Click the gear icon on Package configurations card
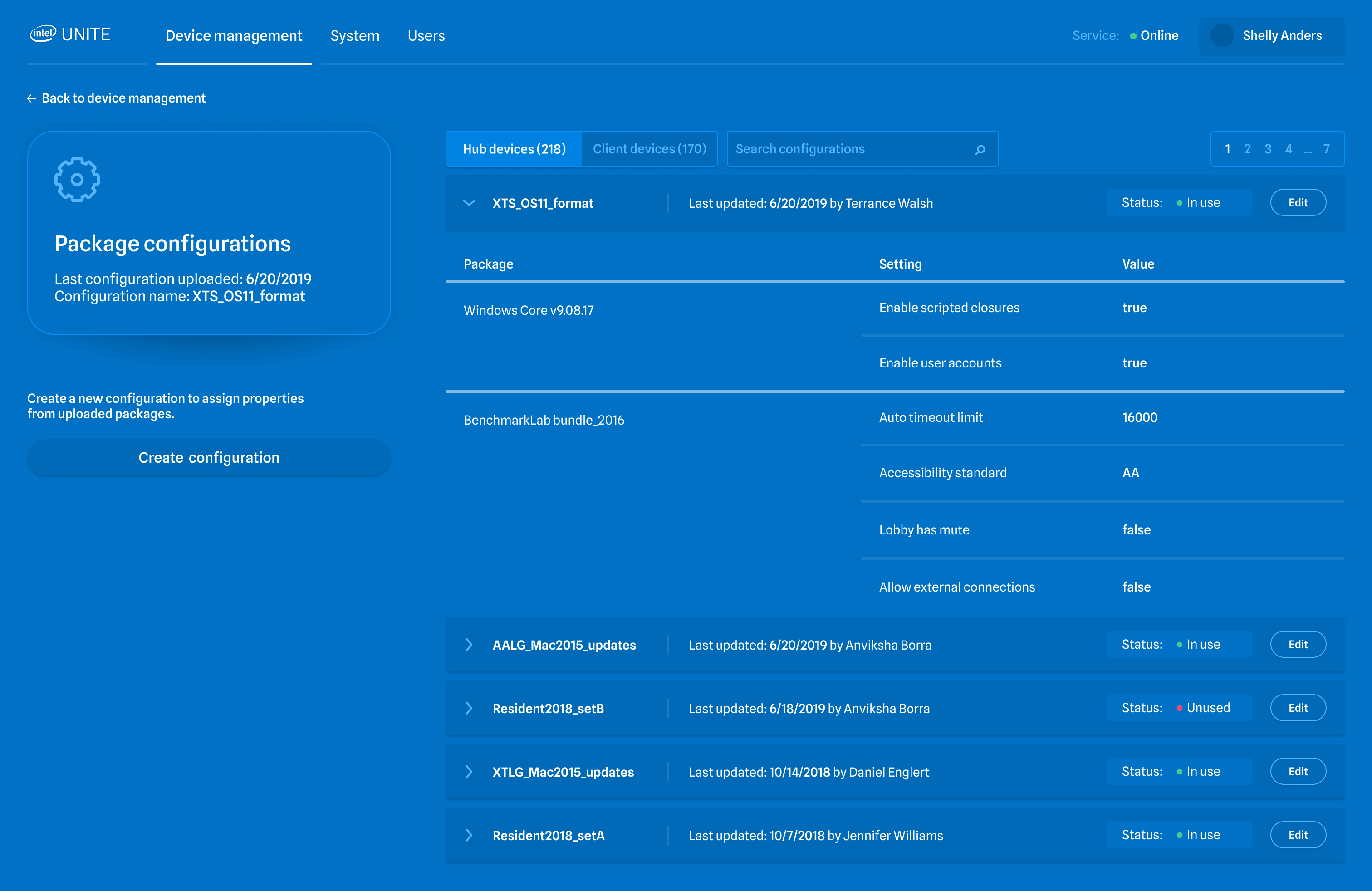 tap(77, 179)
